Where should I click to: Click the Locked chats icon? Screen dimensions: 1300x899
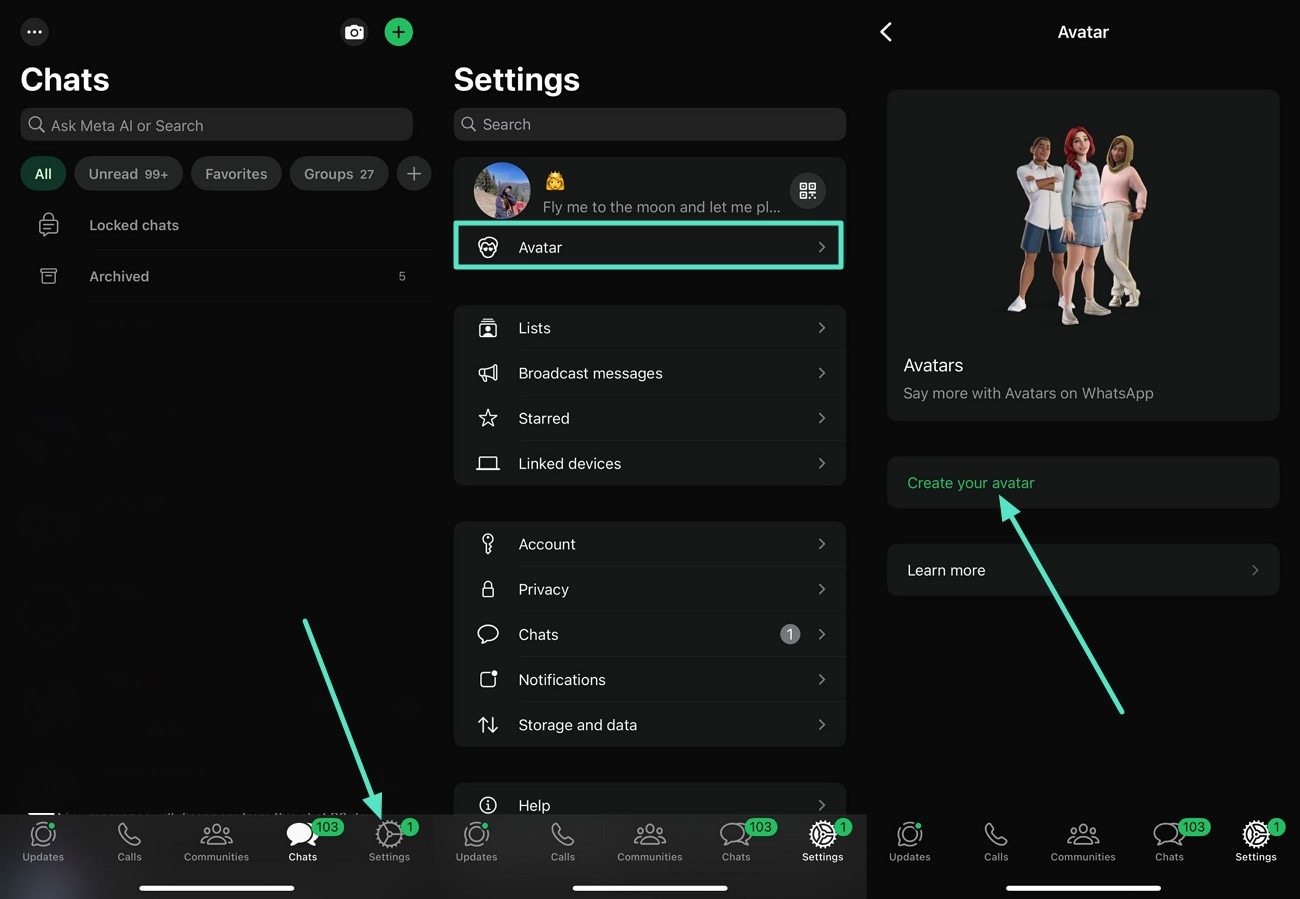[x=48, y=225]
